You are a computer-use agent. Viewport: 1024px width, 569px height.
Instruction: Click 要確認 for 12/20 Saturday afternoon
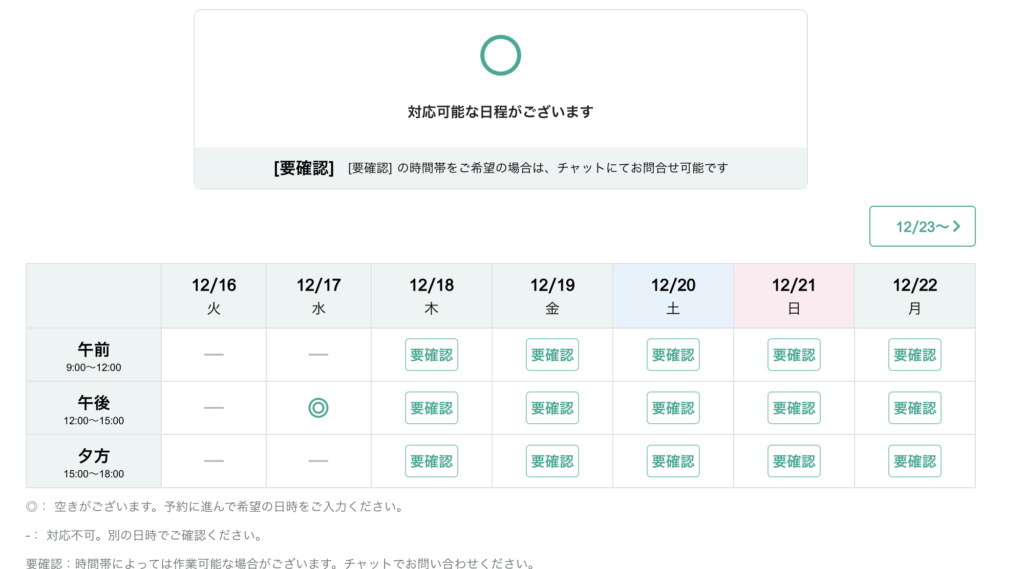pyautogui.click(x=673, y=408)
